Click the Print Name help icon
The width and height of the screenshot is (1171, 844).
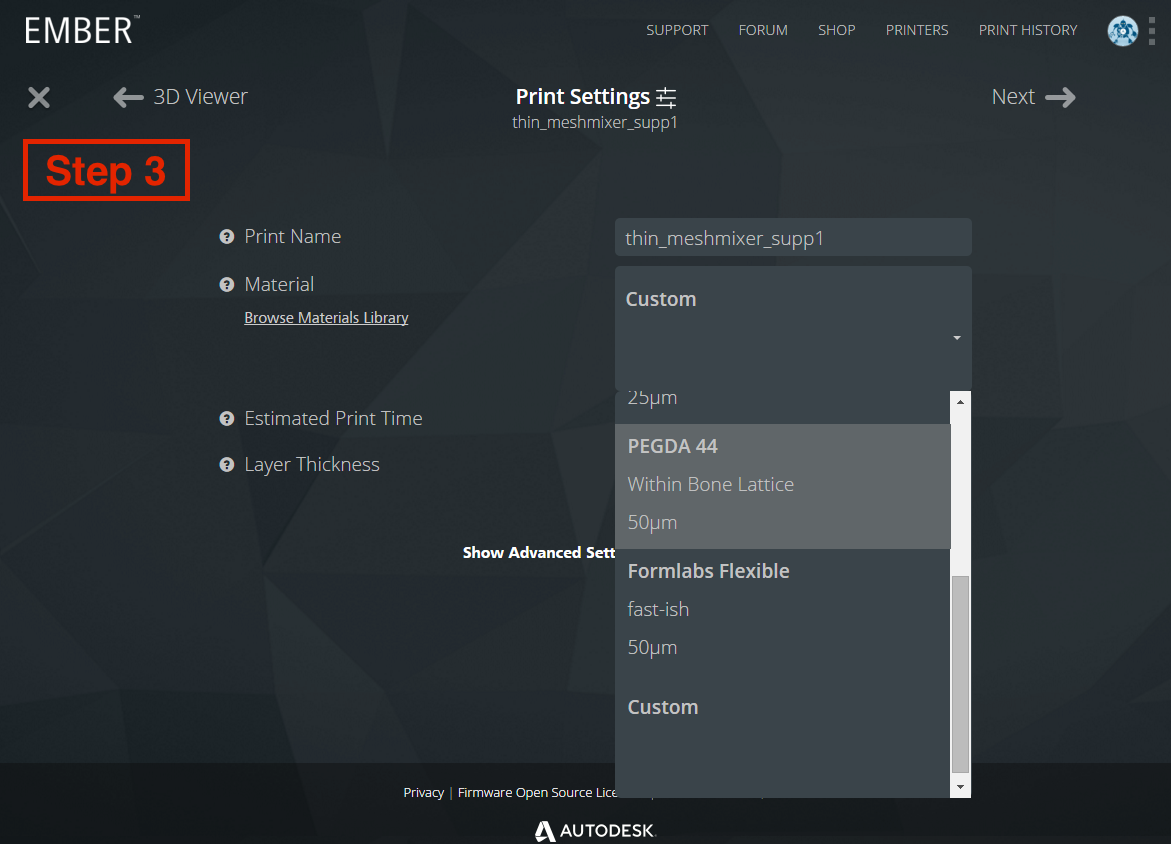(227, 237)
